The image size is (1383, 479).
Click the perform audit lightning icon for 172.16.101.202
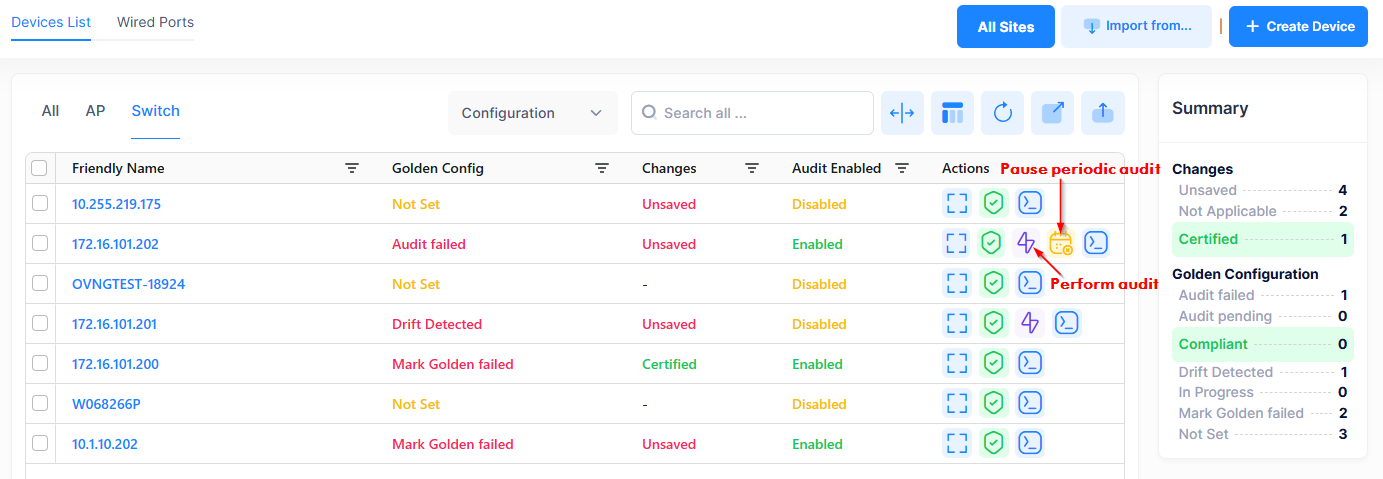click(1026, 243)
